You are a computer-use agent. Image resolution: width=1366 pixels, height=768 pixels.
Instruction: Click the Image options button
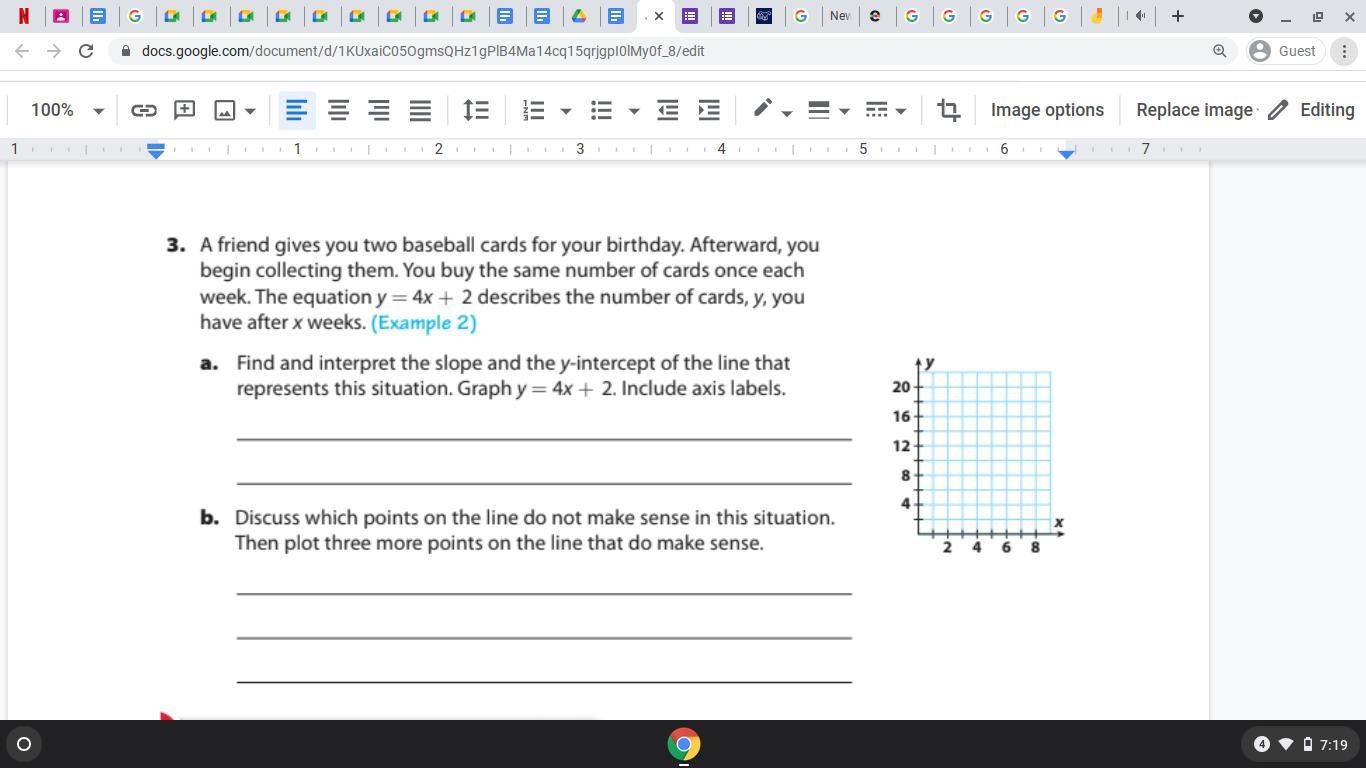1047,110
